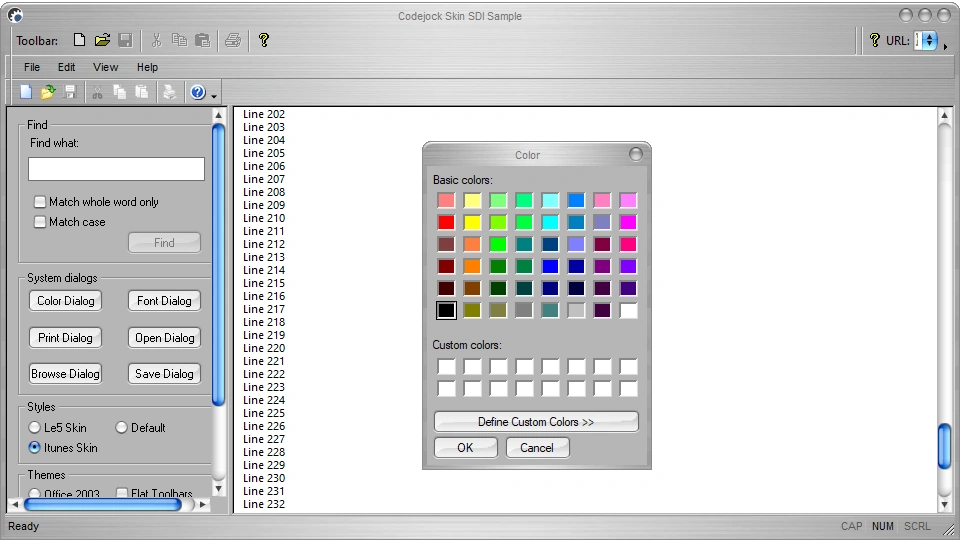This screenshot has width=960, height=540.
Task: Click Copy icon in lower toolbar
Action: [x=119, y=92]
